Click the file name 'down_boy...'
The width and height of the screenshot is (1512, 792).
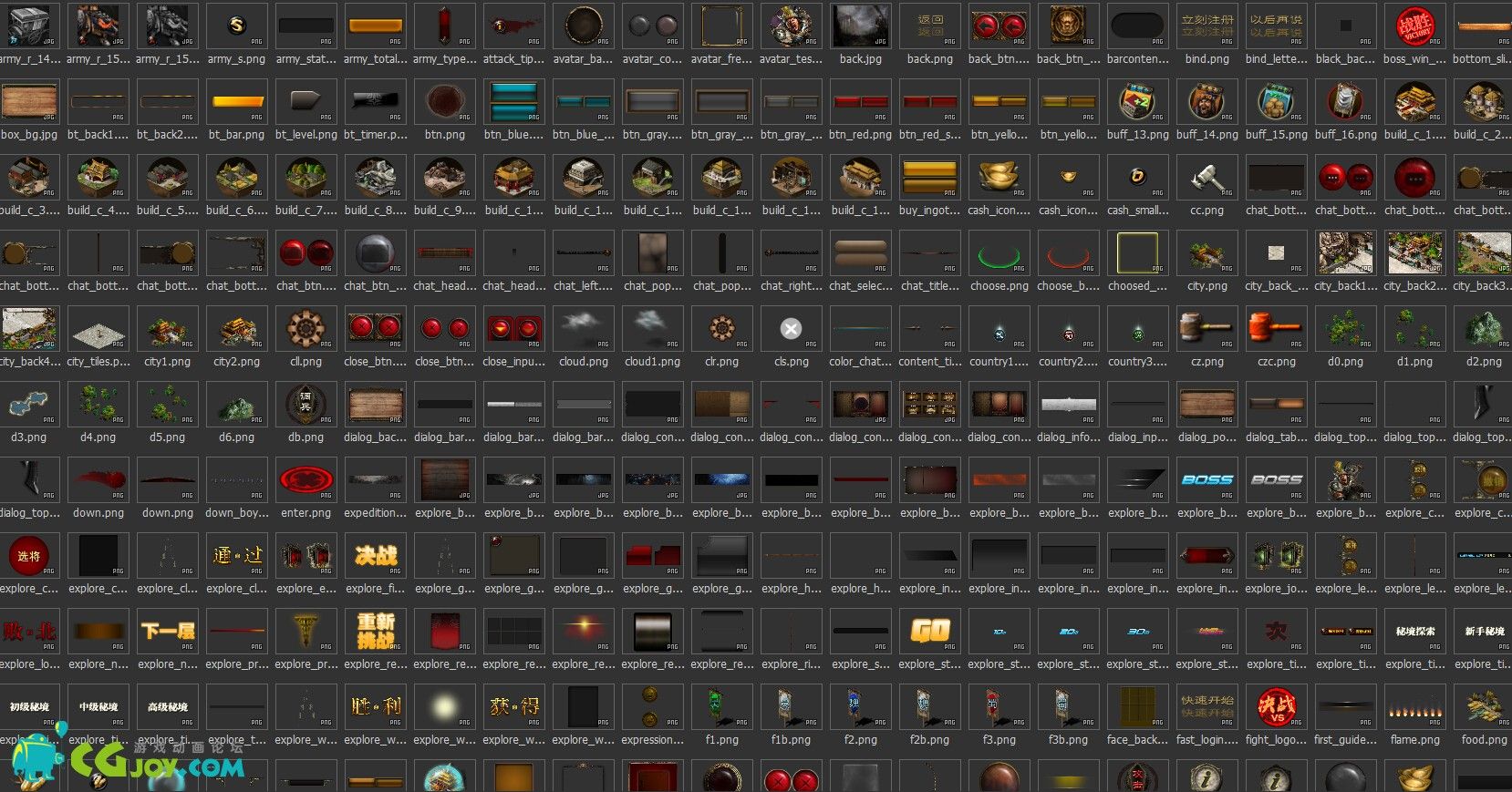tap(237, 513)
